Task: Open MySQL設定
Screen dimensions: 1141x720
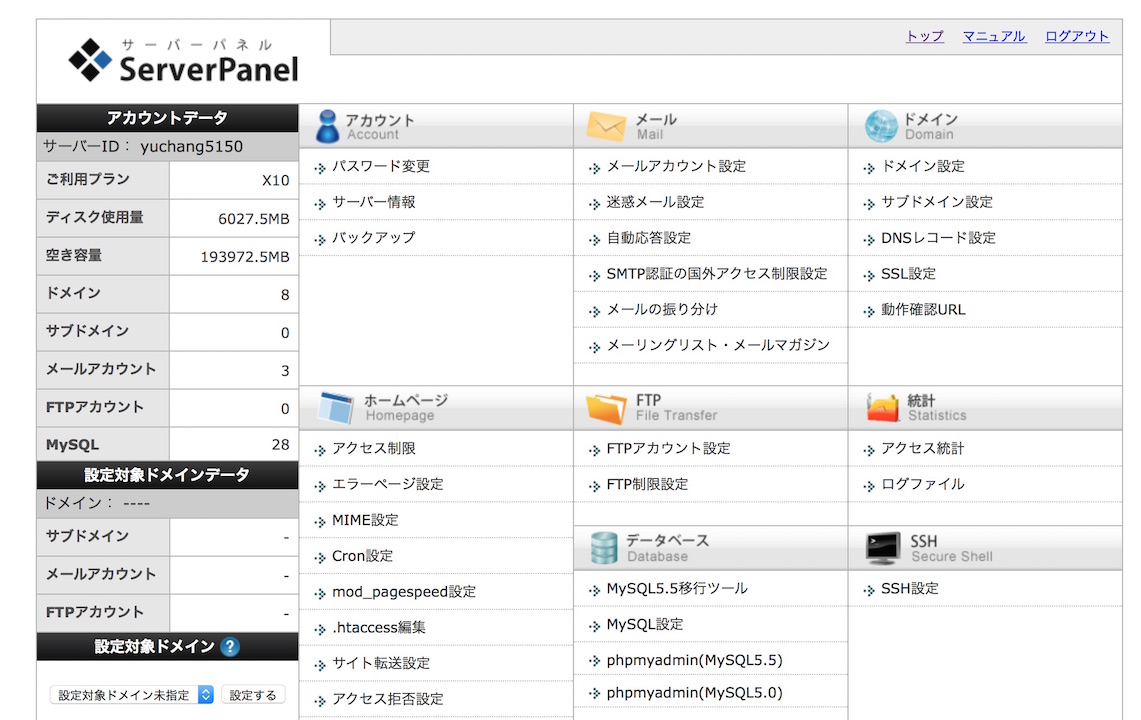Action: [645, 624]
